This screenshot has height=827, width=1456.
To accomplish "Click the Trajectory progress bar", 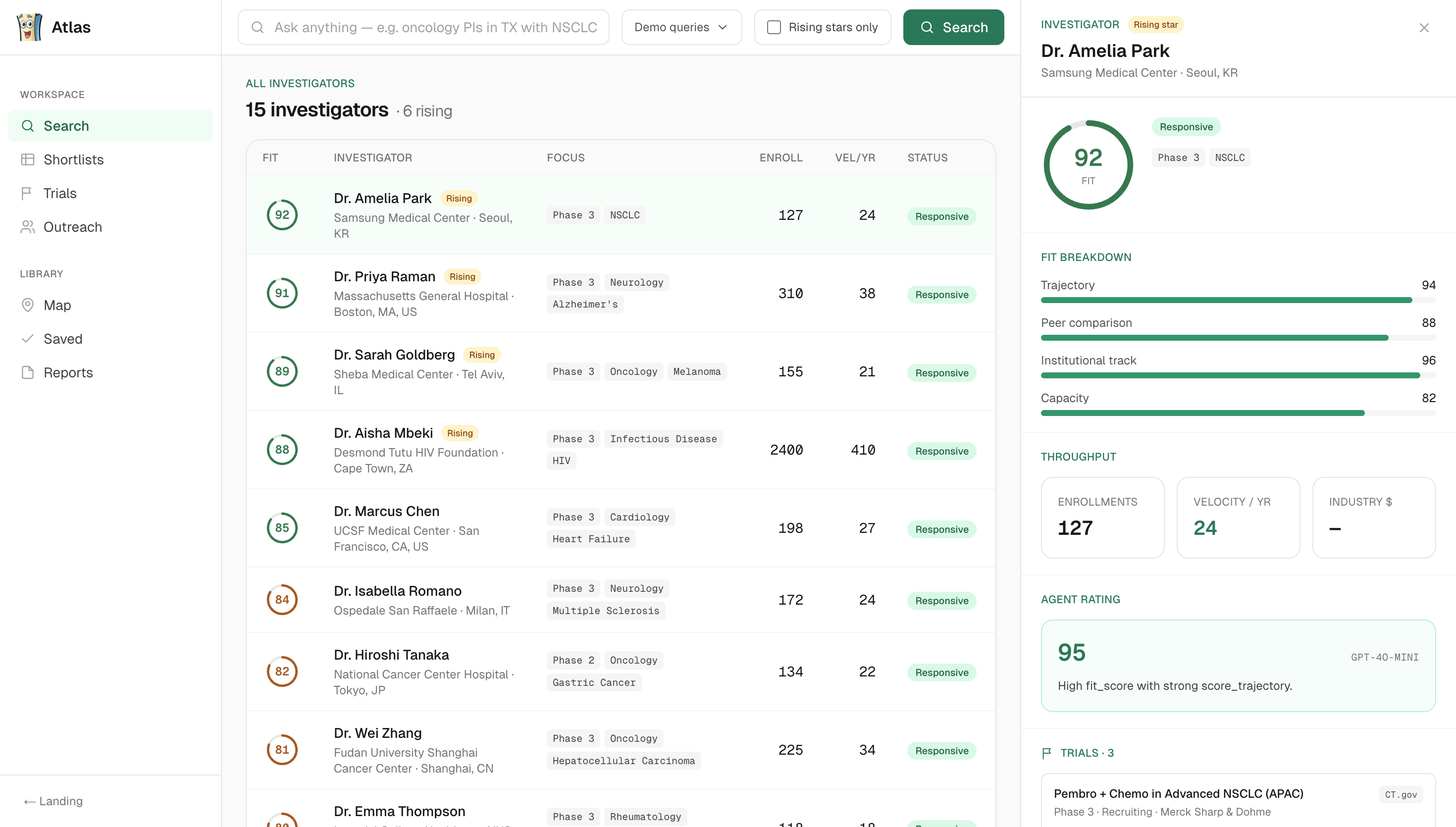I will point(1238,301).
